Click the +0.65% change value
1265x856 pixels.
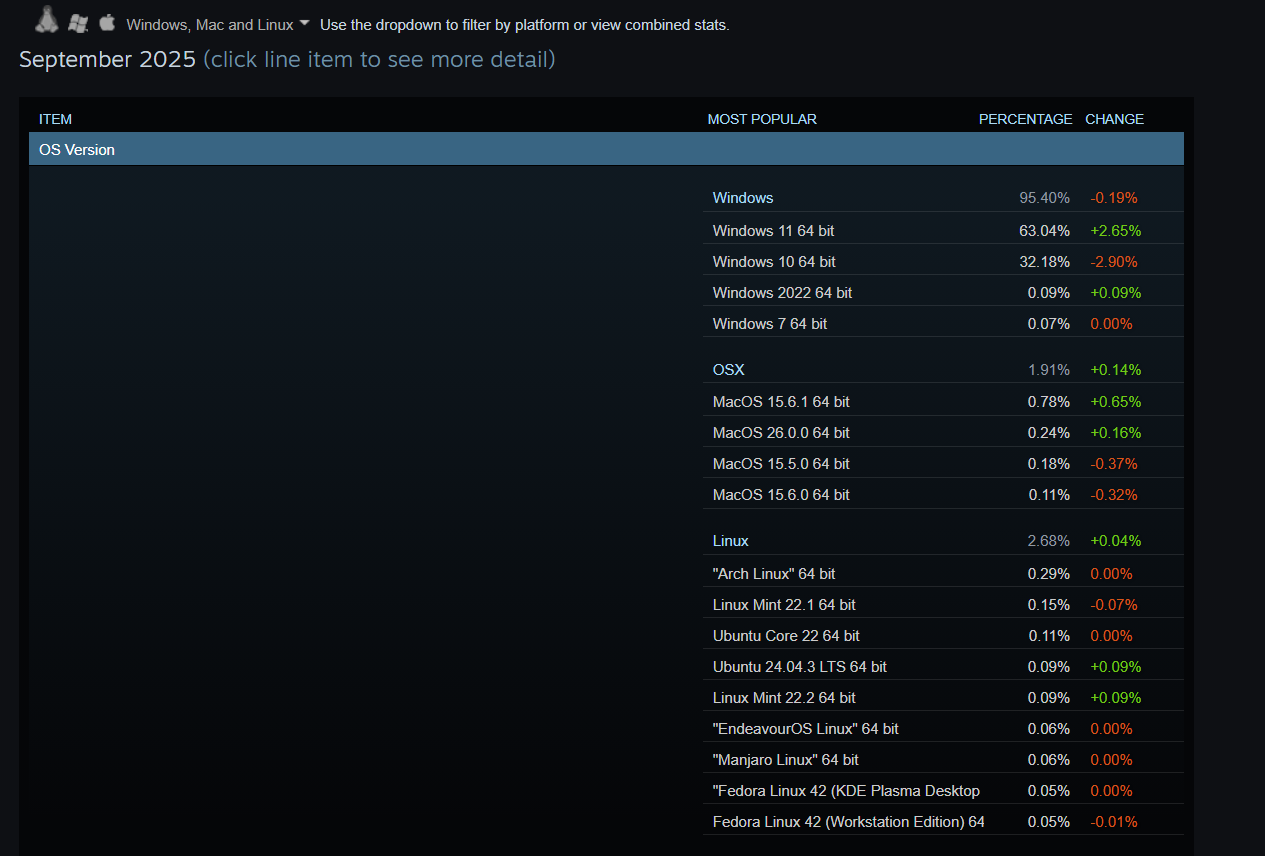pos(1115,401)
